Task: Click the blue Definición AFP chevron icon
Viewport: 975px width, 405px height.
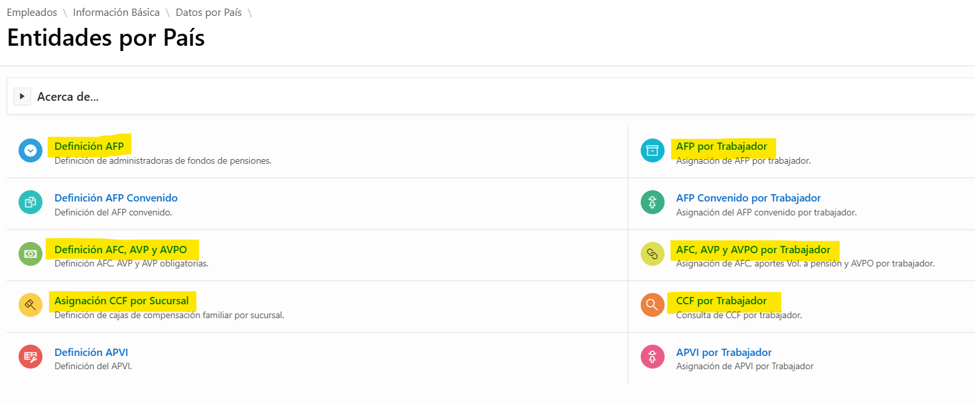Action: tap(30, 151)
